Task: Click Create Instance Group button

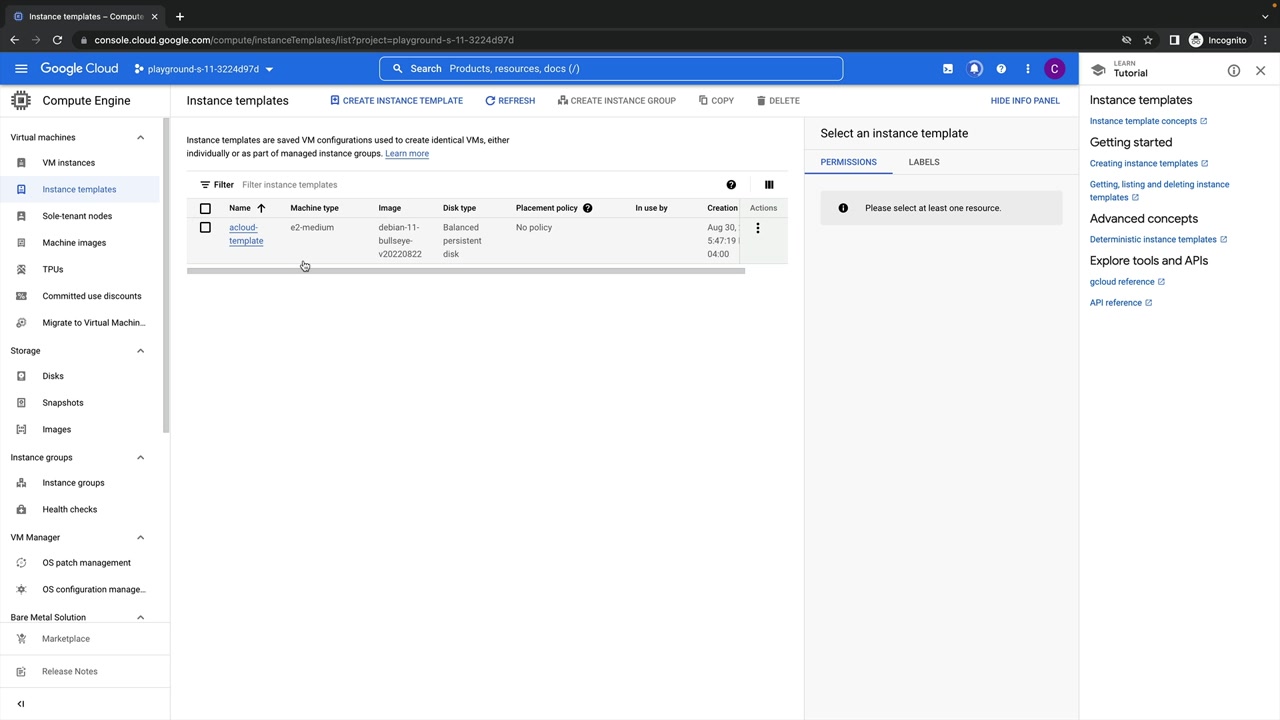Action: coord(617,101)
